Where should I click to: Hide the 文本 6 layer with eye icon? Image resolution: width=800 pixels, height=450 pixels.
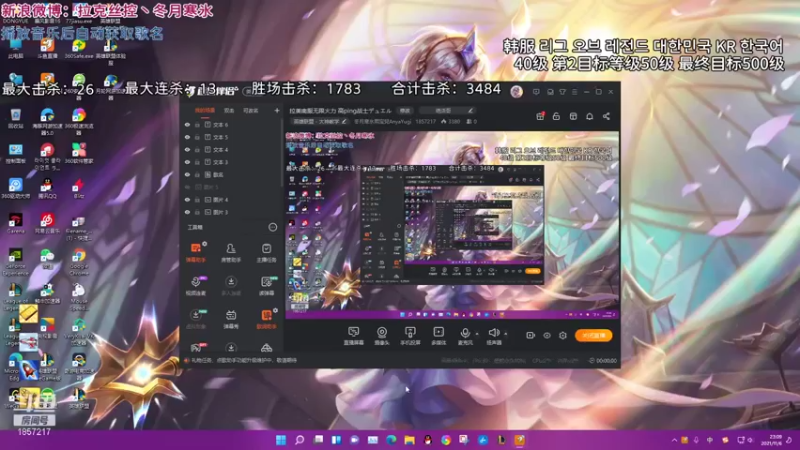pos(187,124)
